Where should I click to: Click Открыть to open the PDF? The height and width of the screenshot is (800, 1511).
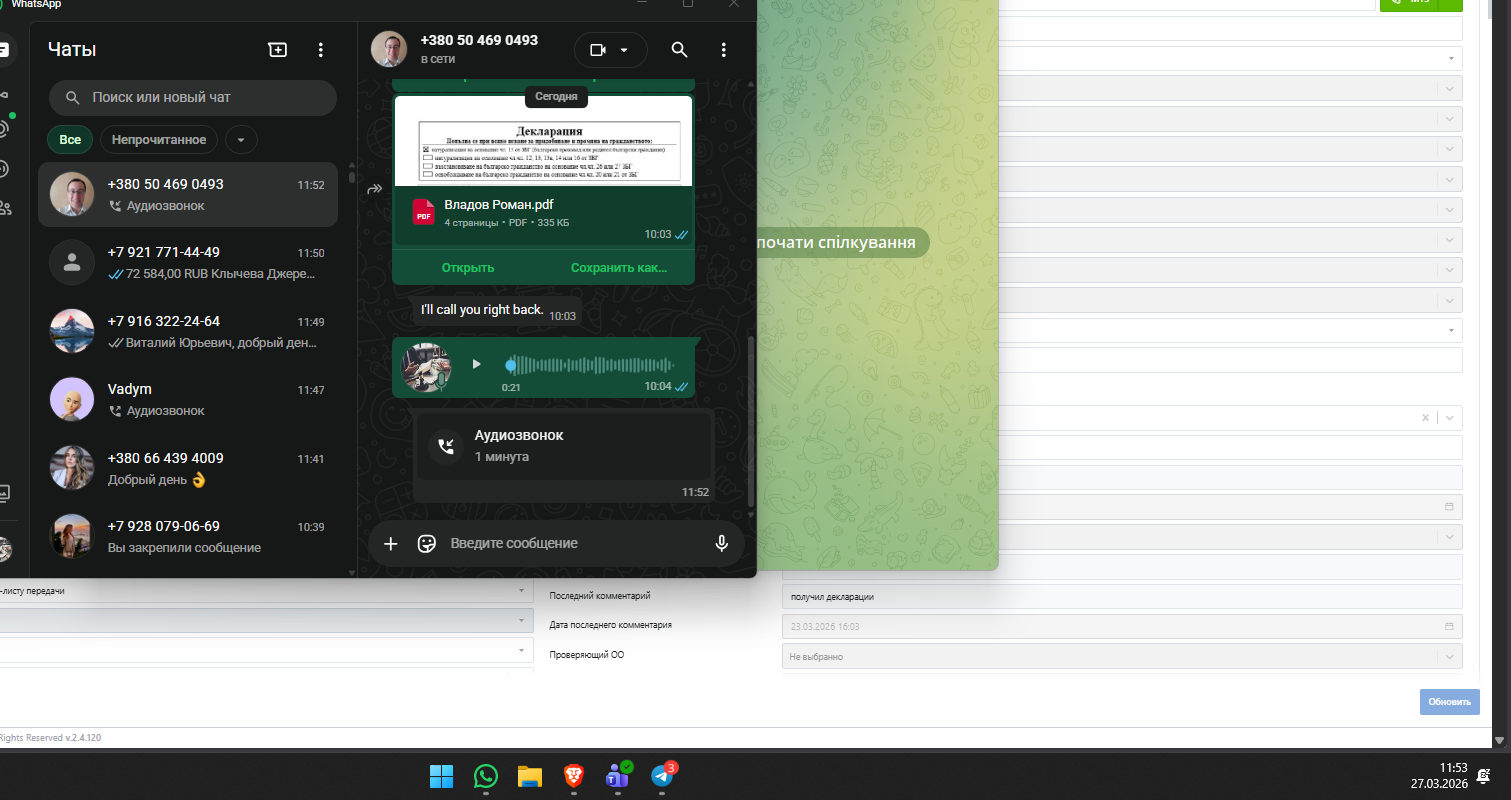pos(468,268)
